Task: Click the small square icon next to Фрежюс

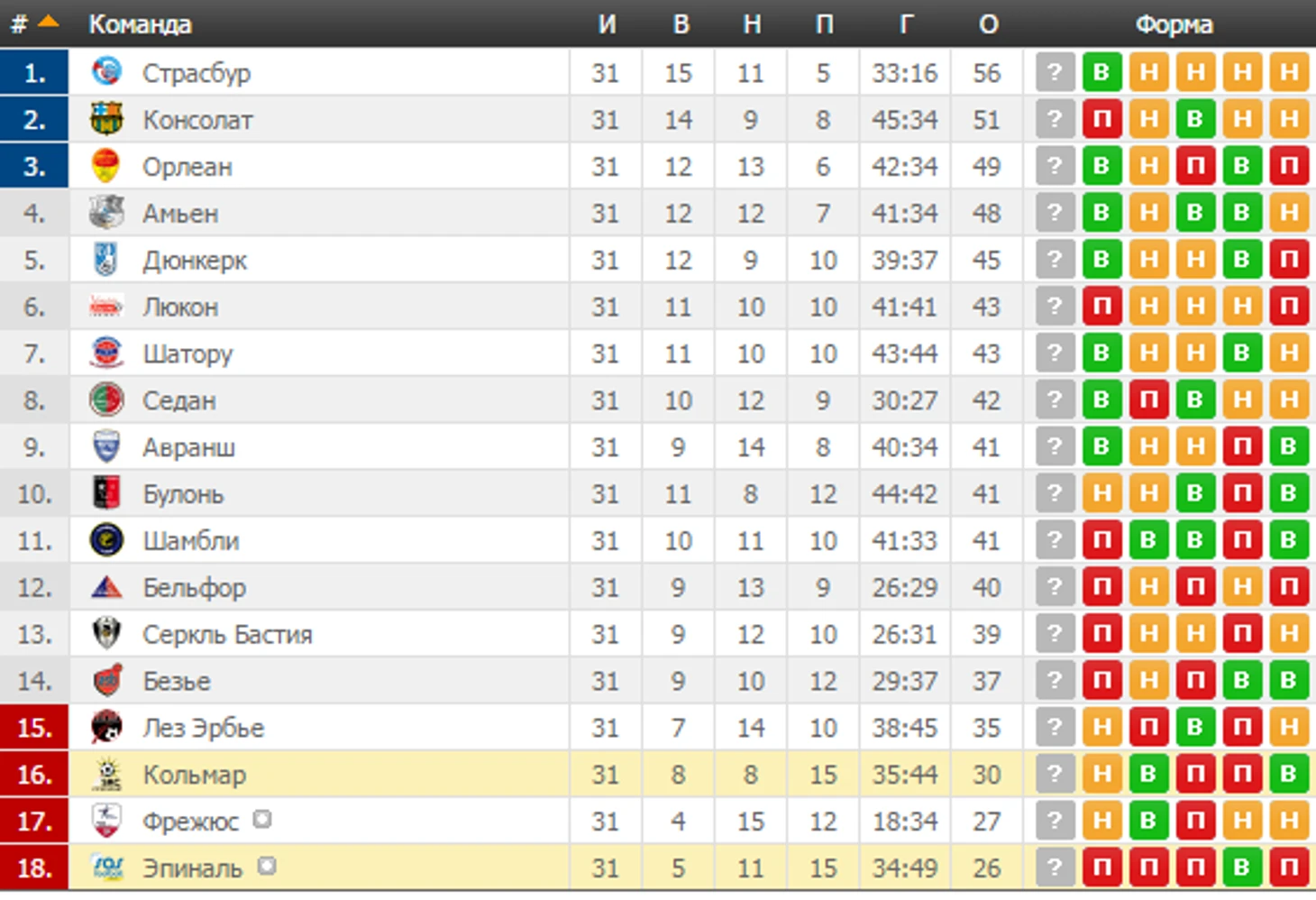Action: [x=262, y=820]
